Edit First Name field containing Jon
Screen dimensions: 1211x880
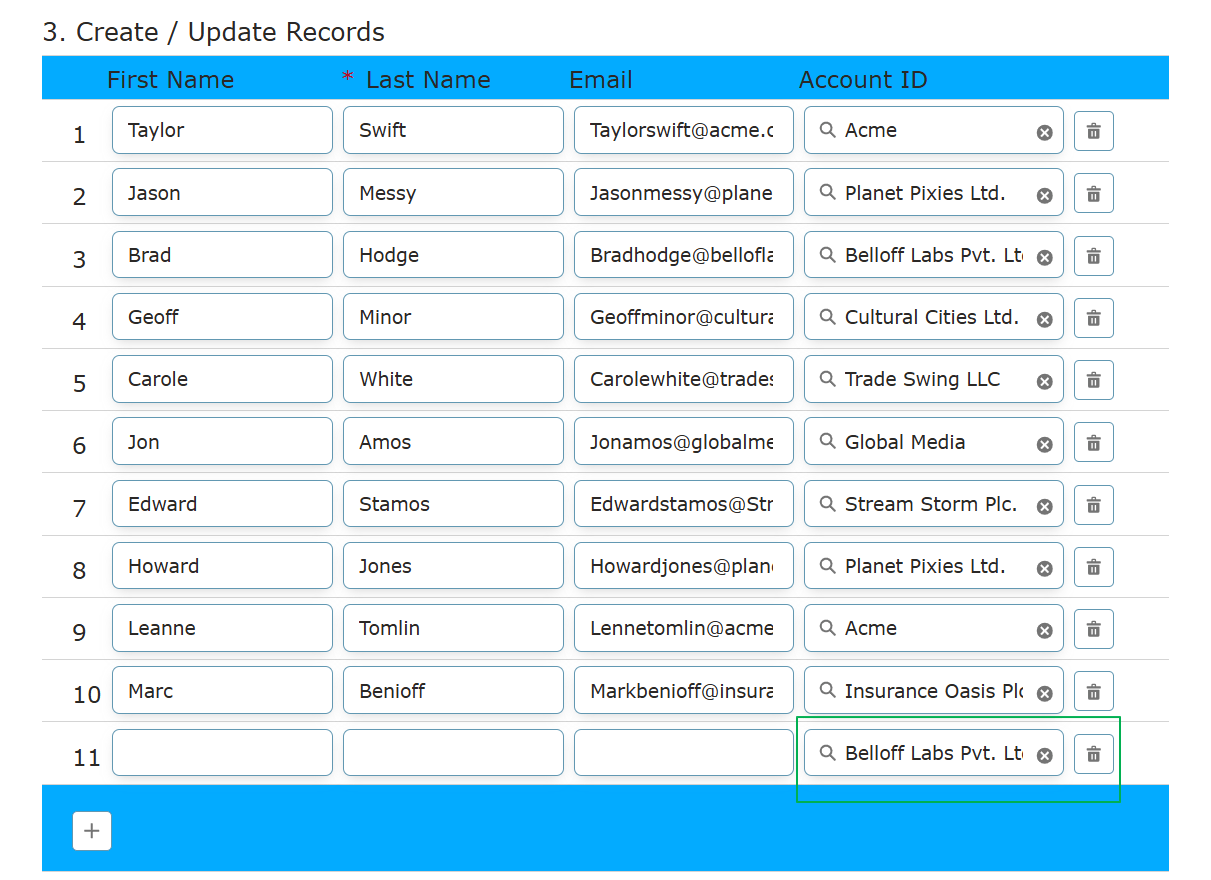click(x=222, y=442)
